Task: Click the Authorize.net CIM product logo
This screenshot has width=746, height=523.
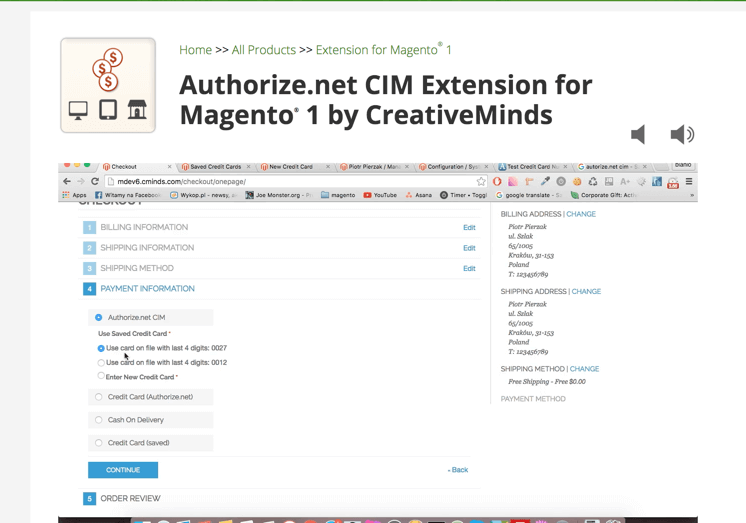Action: click(108, 86)
